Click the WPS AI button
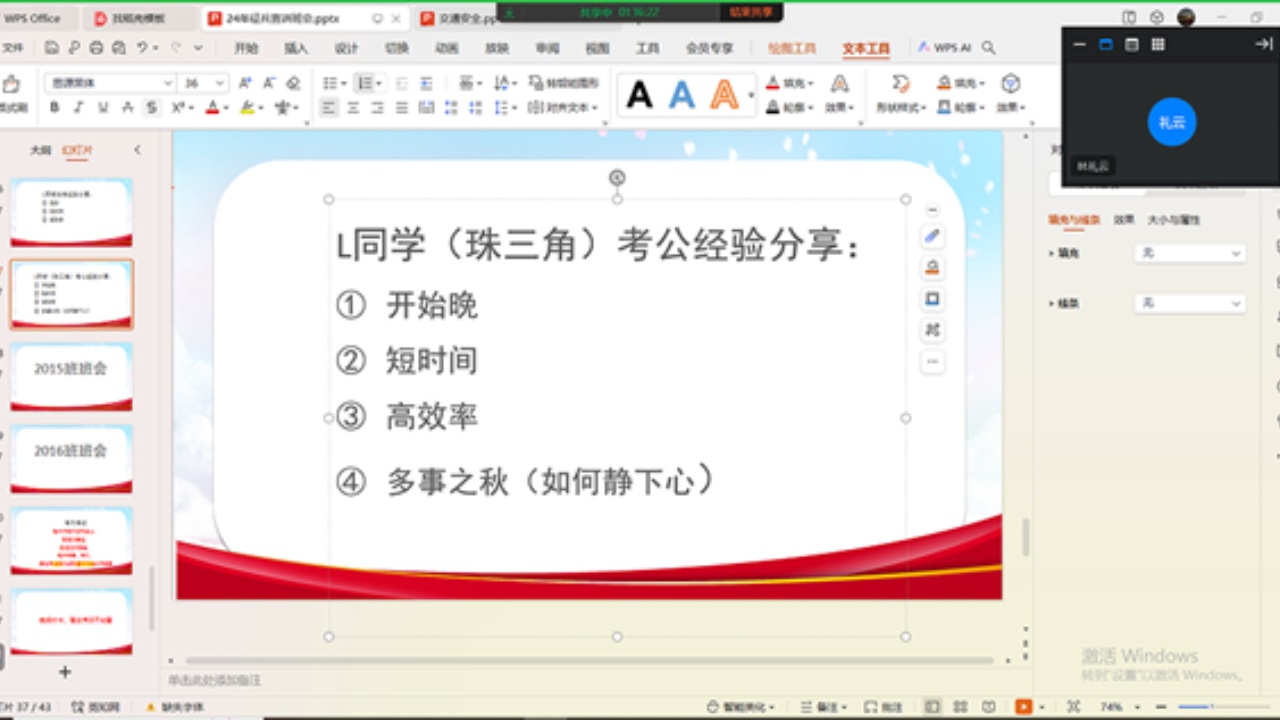Viewport: 1280px width, 720px height. click(943, 48)
